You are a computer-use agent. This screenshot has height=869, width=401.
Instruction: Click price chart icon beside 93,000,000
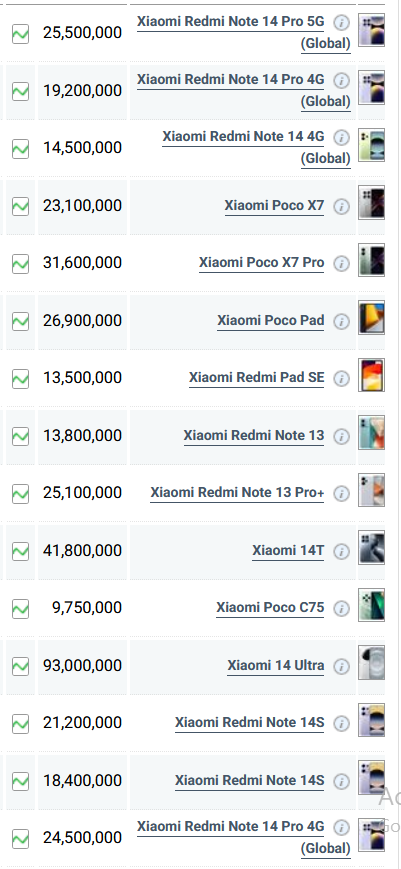(x=20, y=666)
